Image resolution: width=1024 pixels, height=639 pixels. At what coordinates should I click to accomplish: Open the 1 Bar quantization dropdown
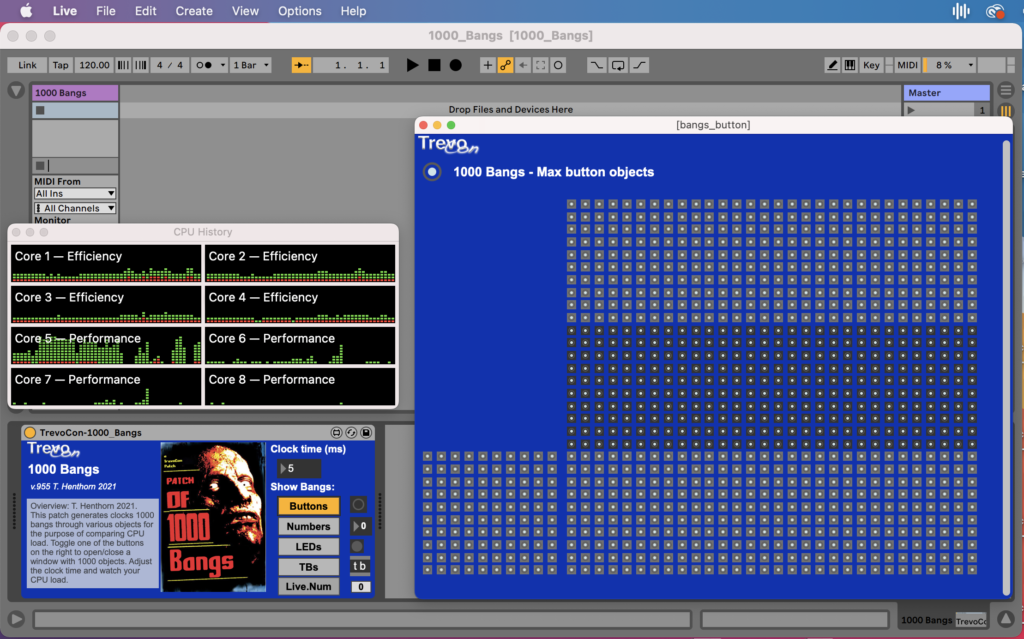tap(251, 65)
